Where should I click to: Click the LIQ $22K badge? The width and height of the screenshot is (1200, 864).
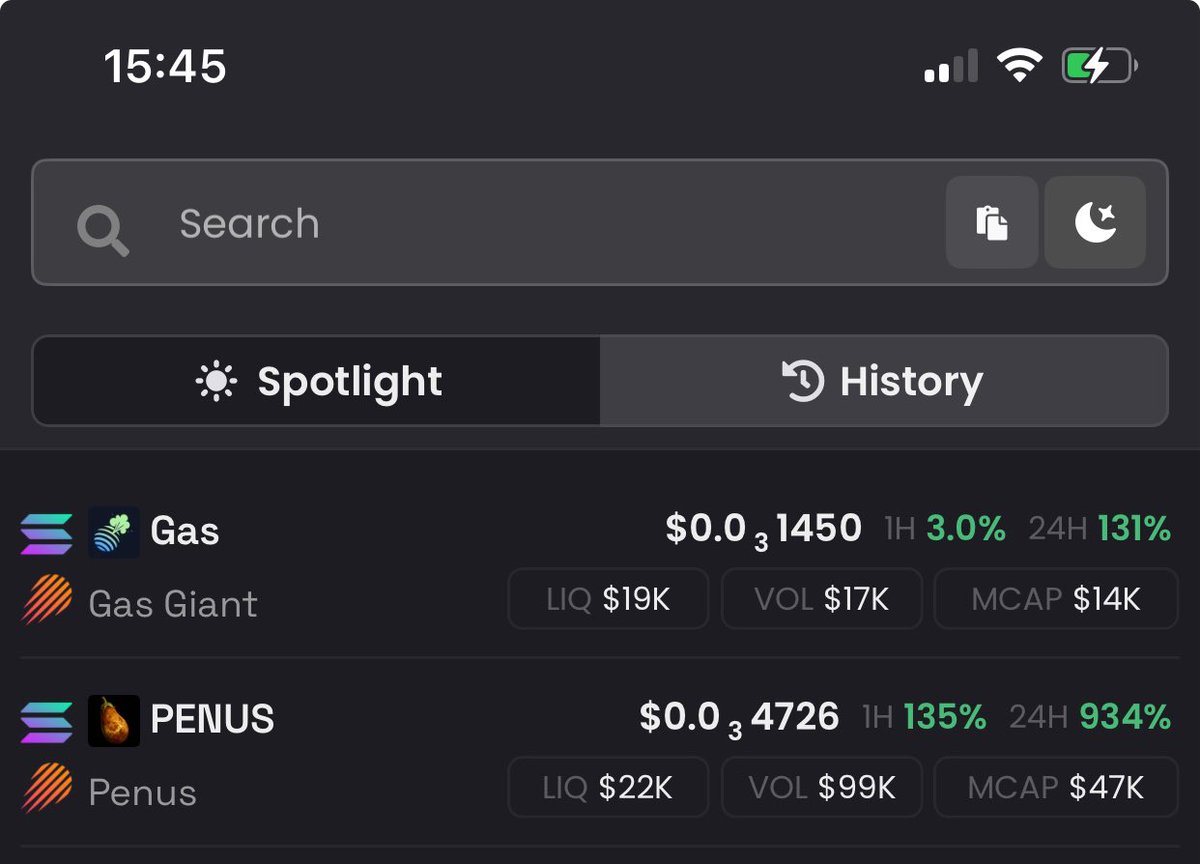pyautogui.click(x=608, y=787)
